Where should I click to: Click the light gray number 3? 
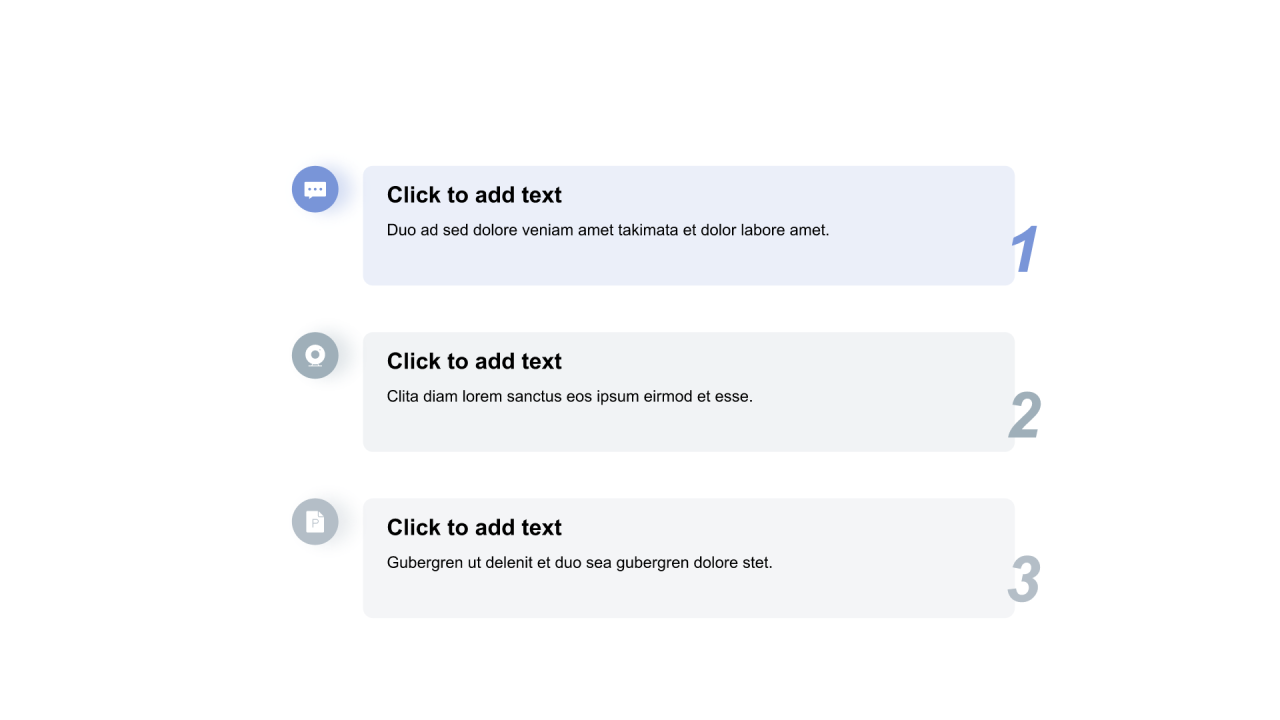coord(1024,581)
